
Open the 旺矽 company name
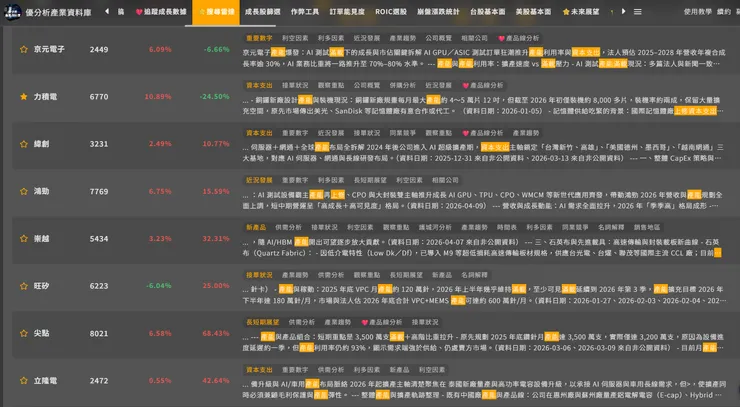click(x=42, y=286)
